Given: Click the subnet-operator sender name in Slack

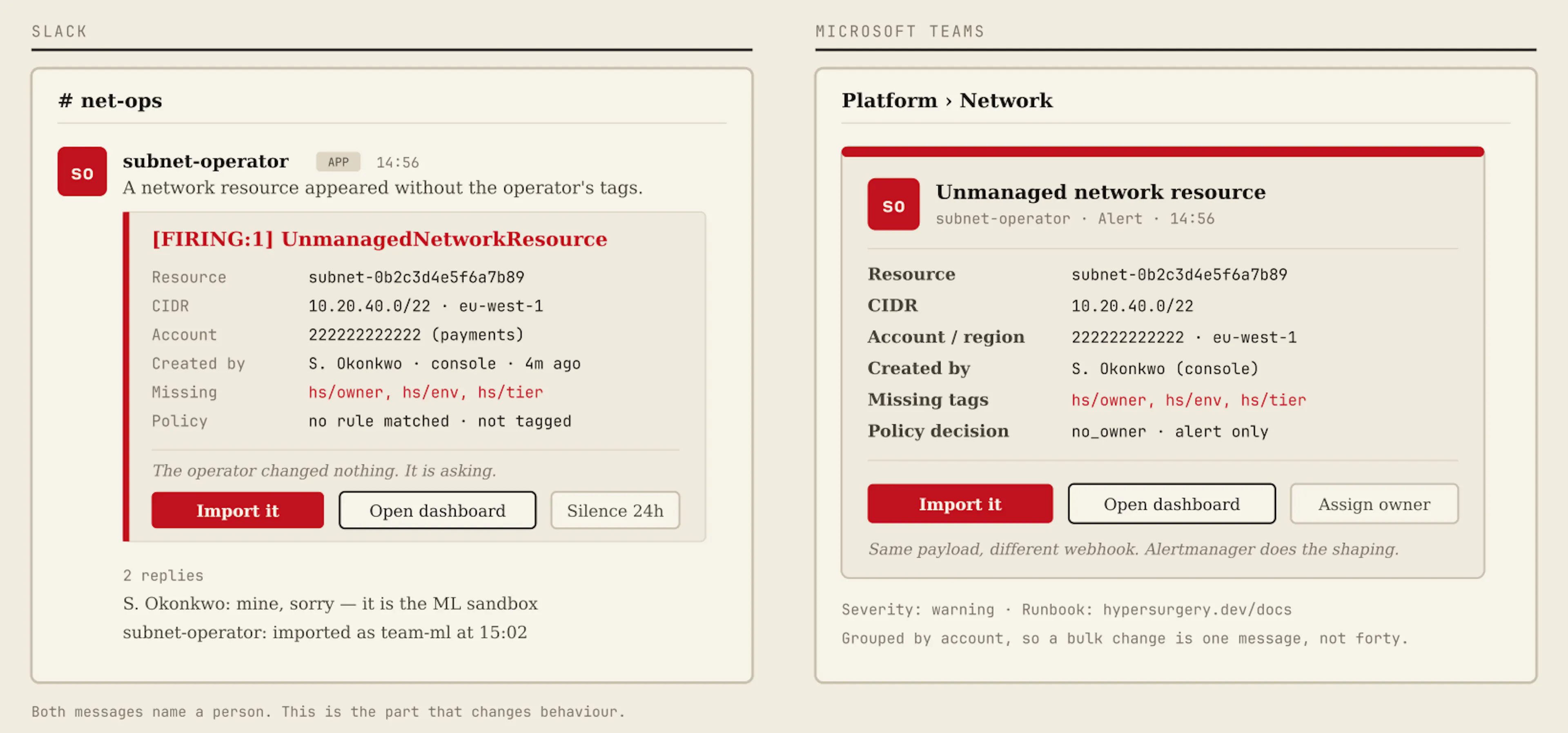Looking at the screenshot, I should [x=206, y=161].
